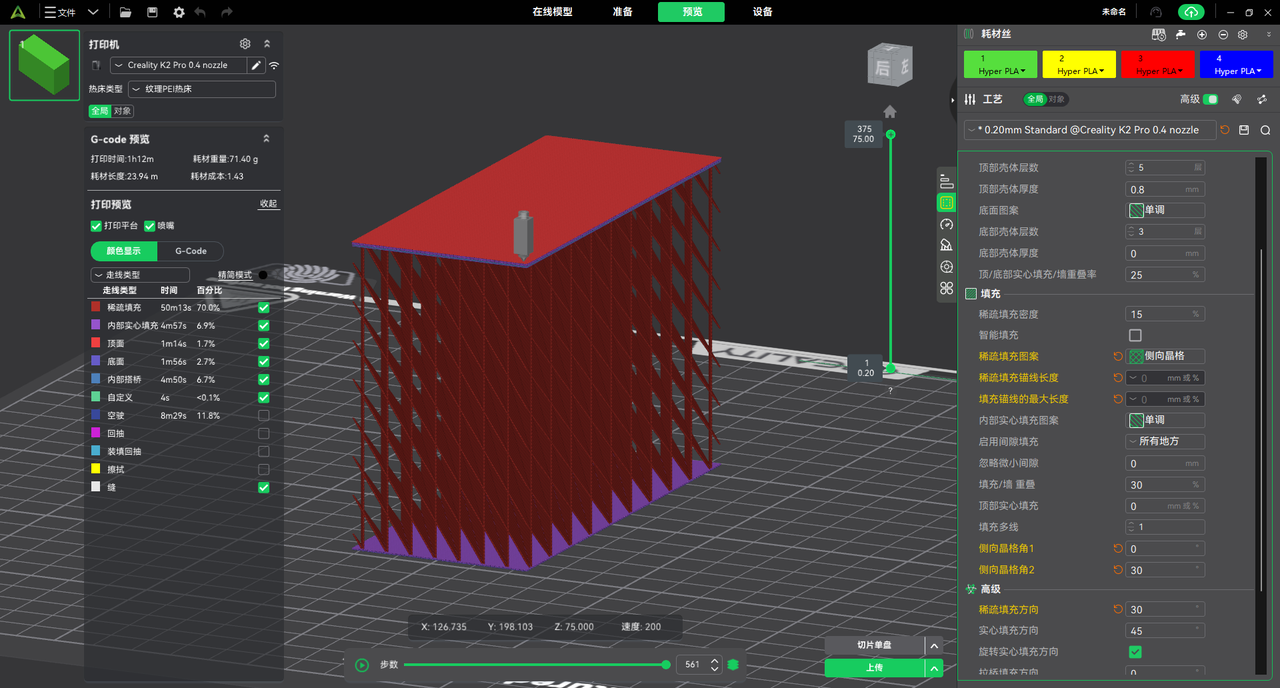Click the save disk icon in top toolbar

(152, 12)
